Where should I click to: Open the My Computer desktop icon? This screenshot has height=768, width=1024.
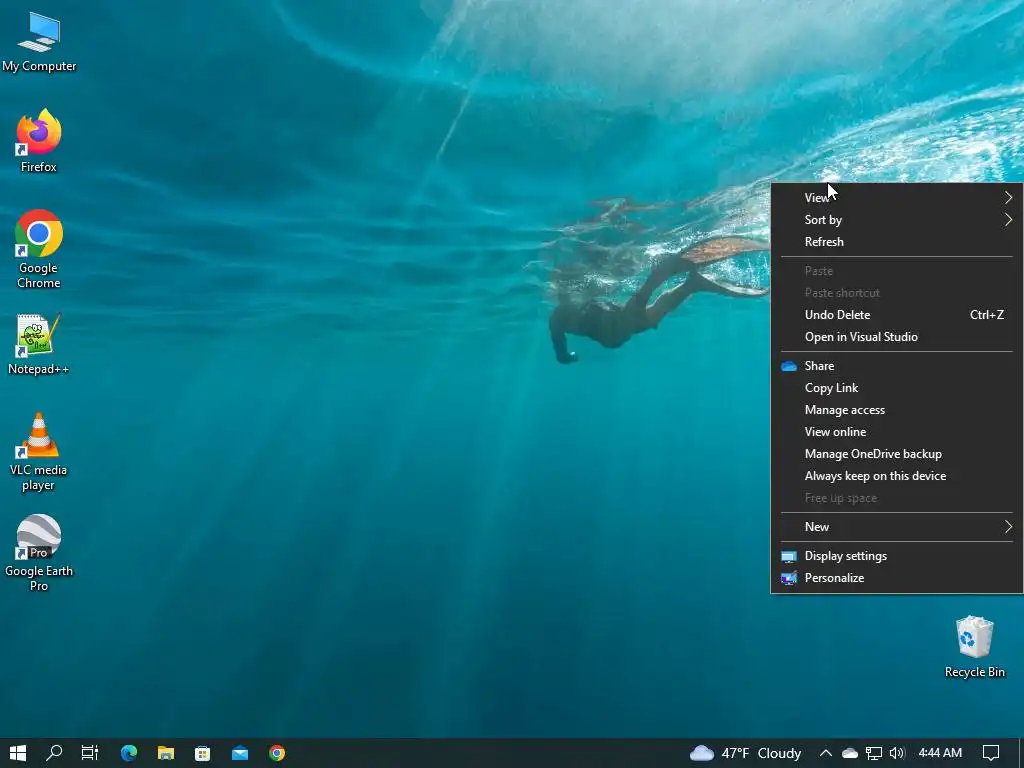point(39,41)
